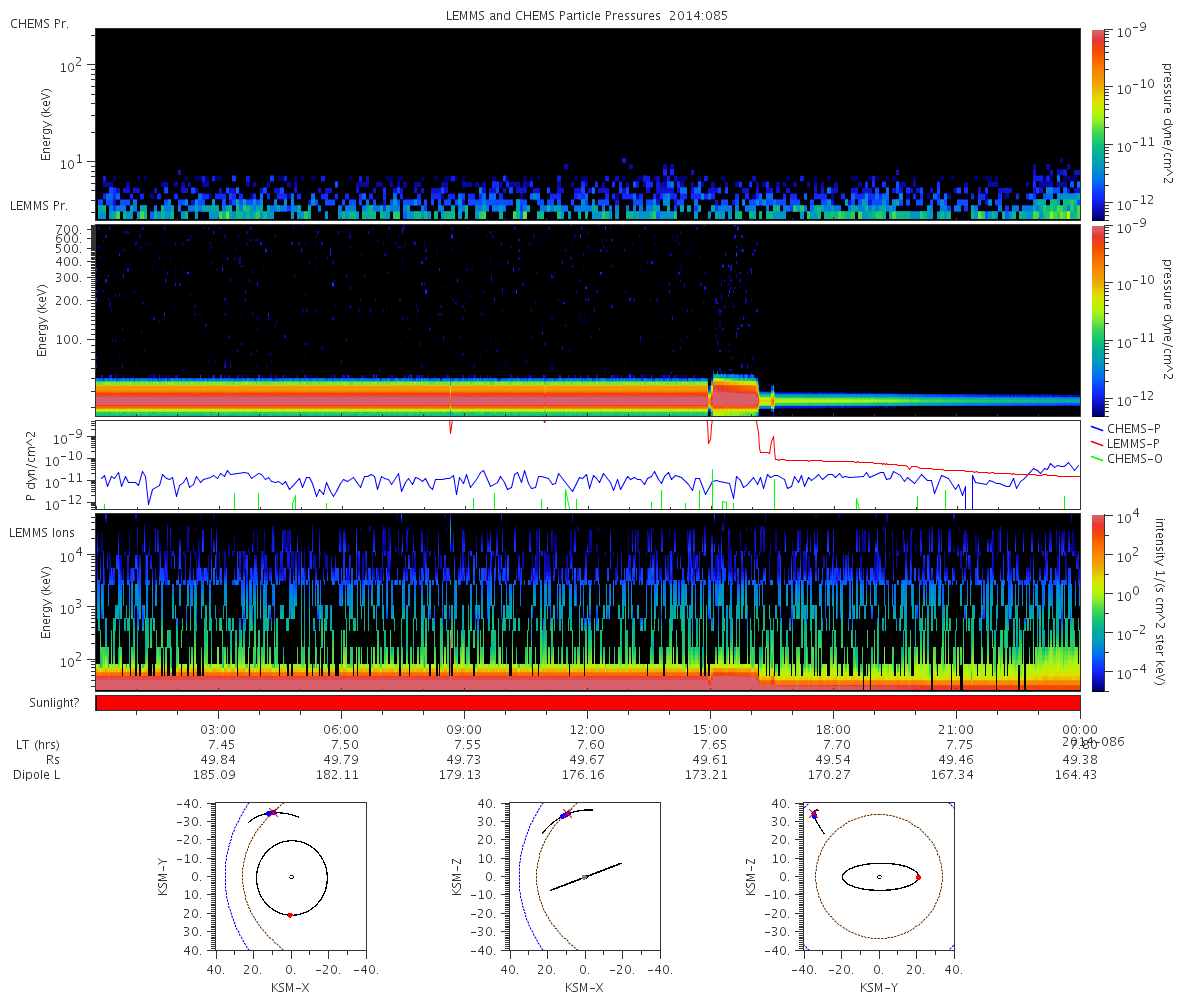Click the LT (hrs) row label
This screenshot has height=1000, width=1200.
(x=35, y=744)
